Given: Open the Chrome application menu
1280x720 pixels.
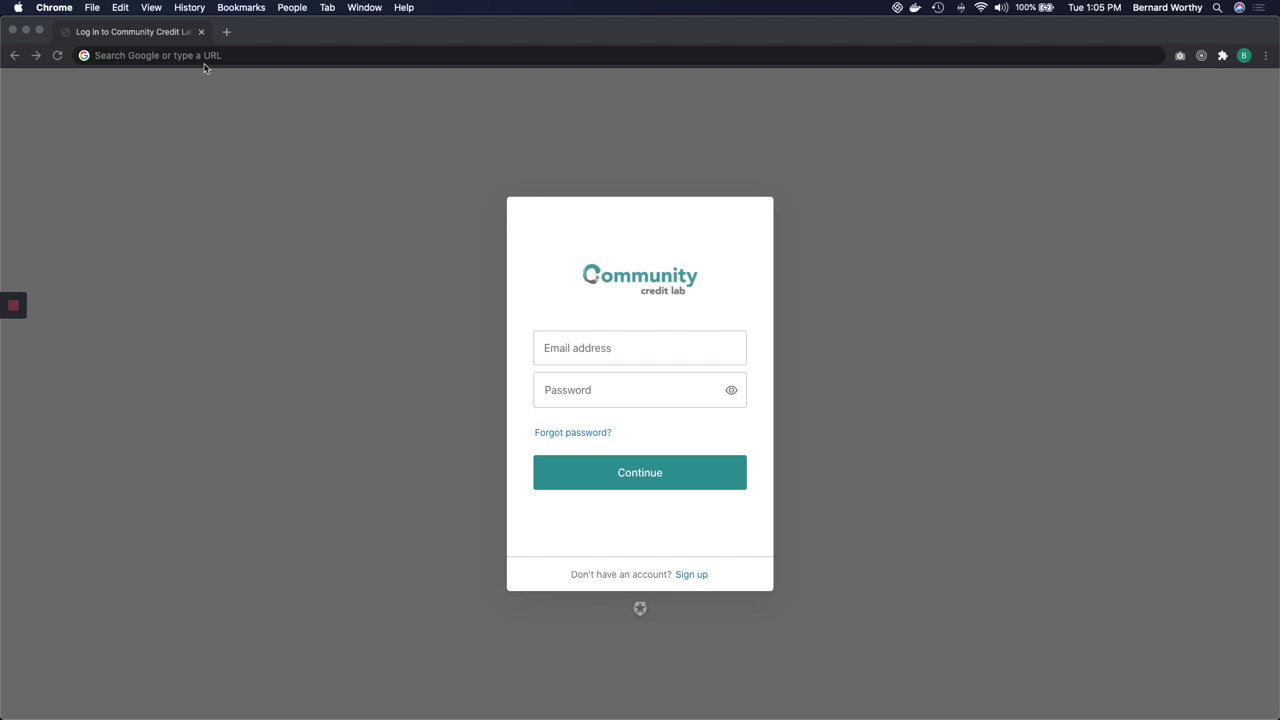Looking at the screenshot, I should tap(54, 8).
